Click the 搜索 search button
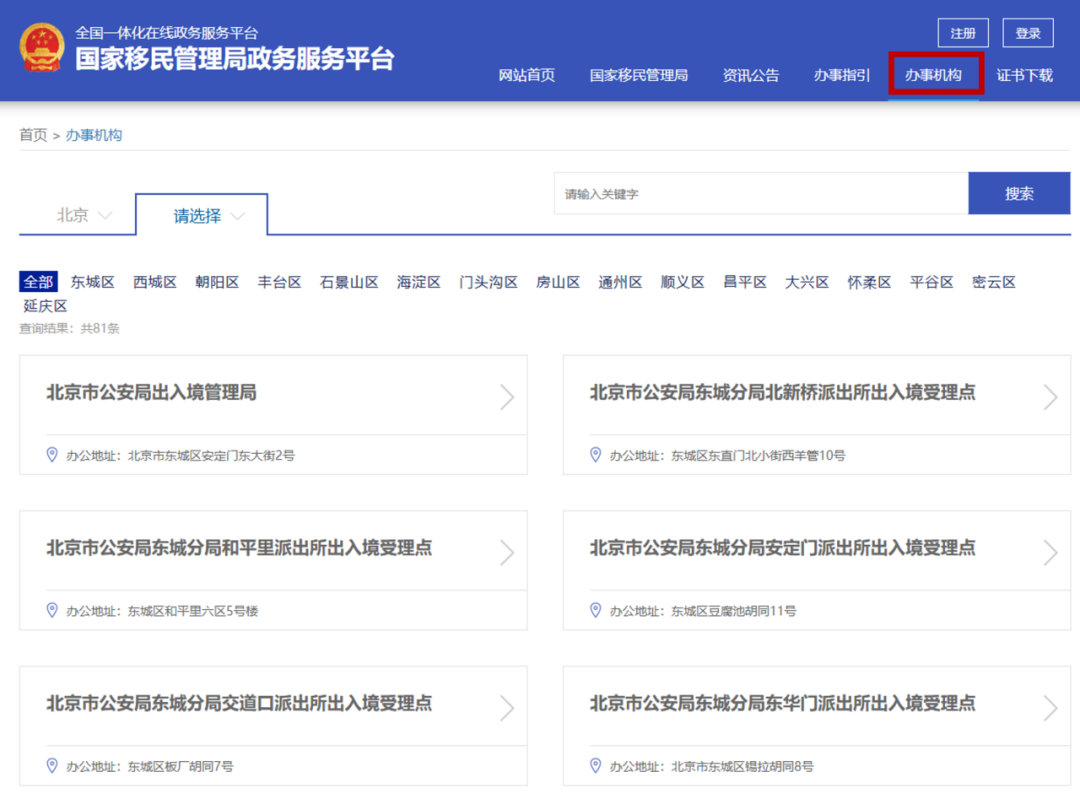Screen dimensions: 1080x799 coord(1019,194)
